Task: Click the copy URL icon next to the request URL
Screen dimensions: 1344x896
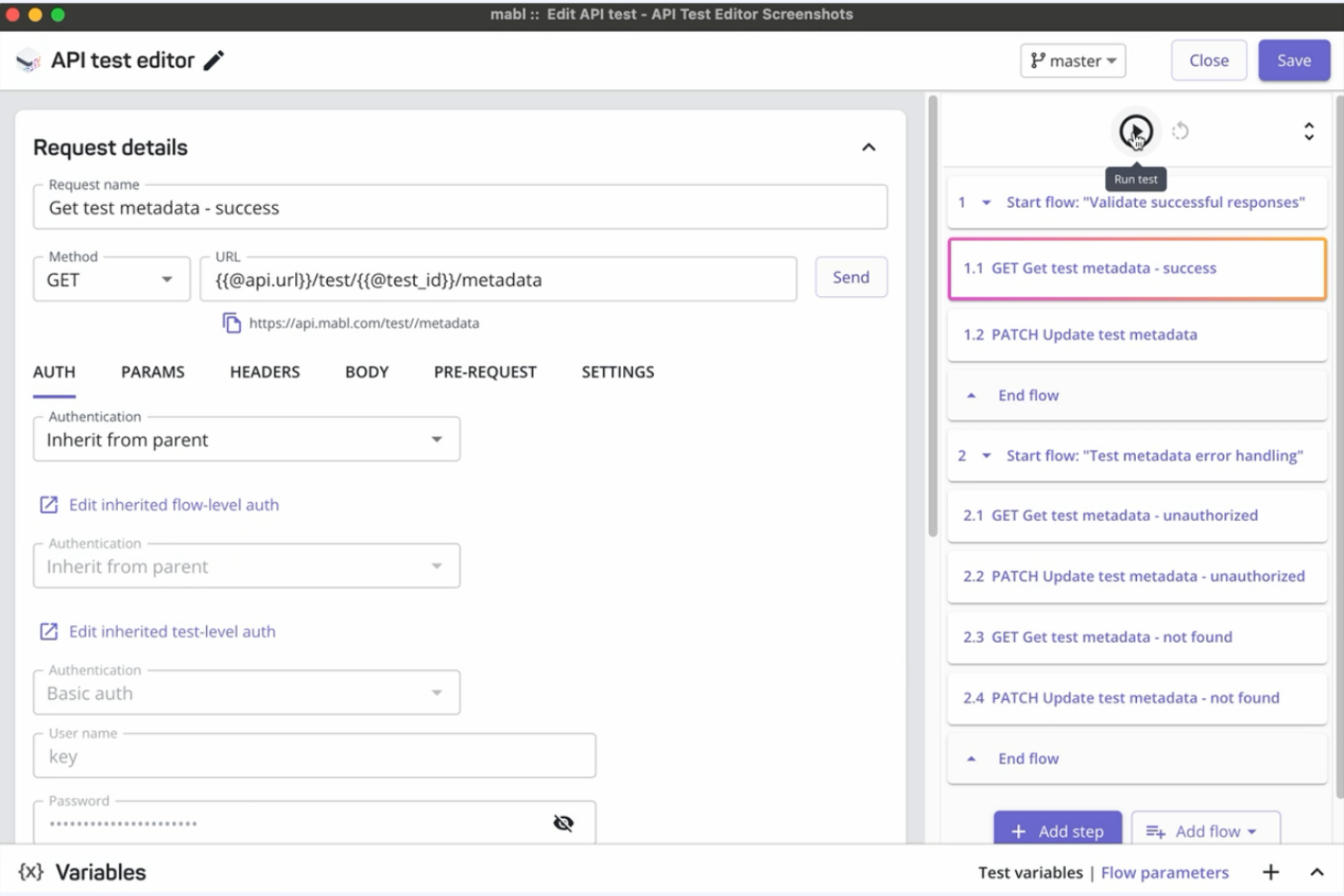Action: (232, 322)
